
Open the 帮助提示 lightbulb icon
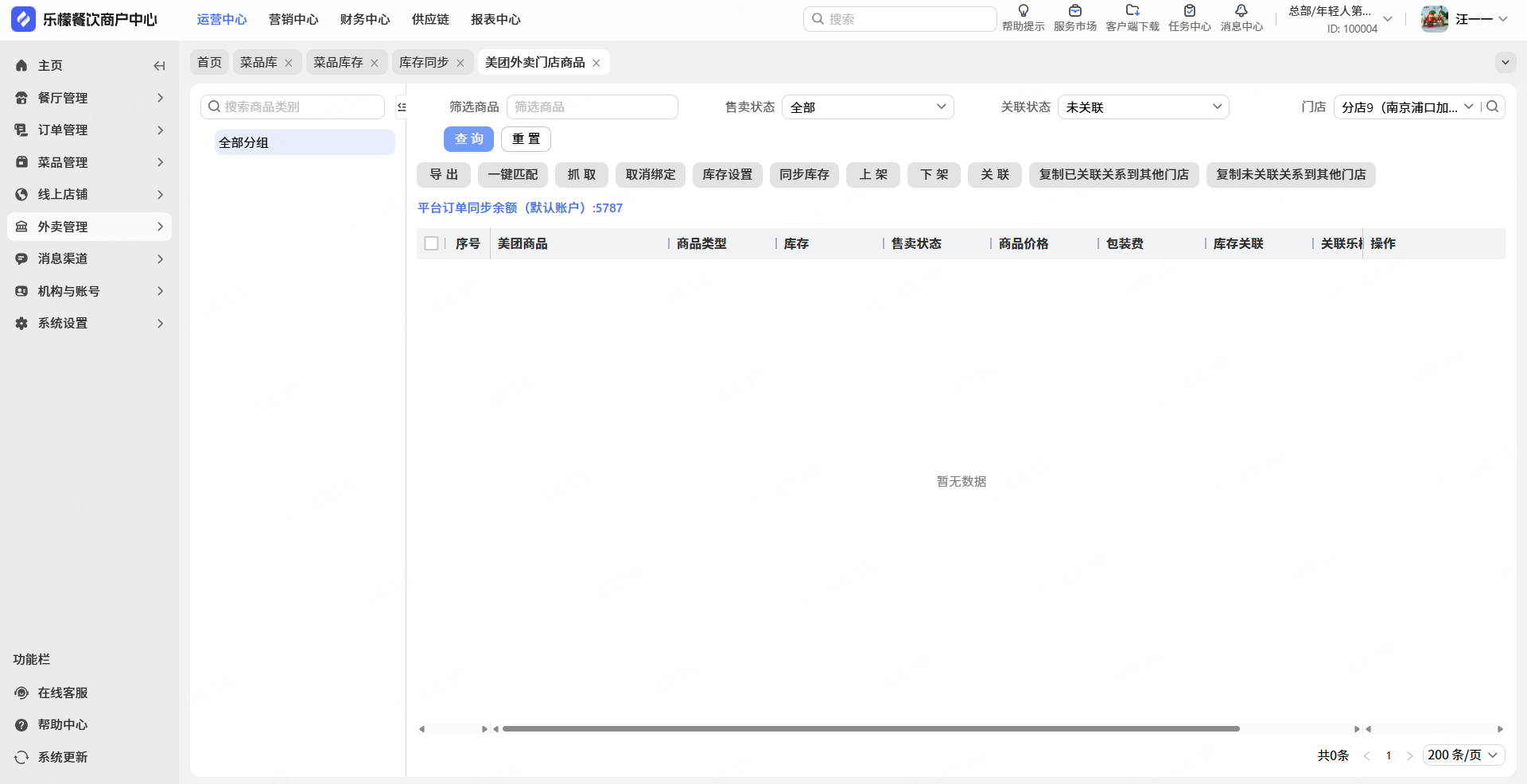pyautogui.click(x=1023, y=11)
